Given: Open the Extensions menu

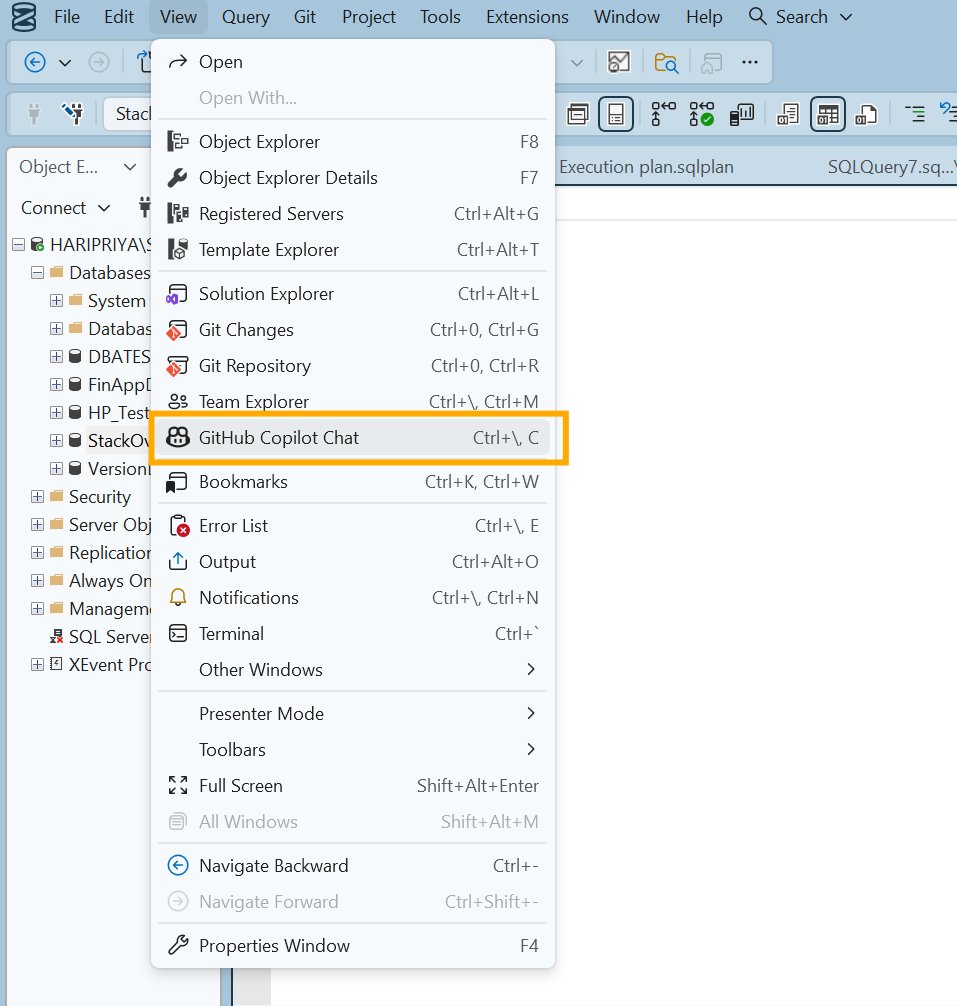Looking at the screenshot, I should (x=527, y=17).
